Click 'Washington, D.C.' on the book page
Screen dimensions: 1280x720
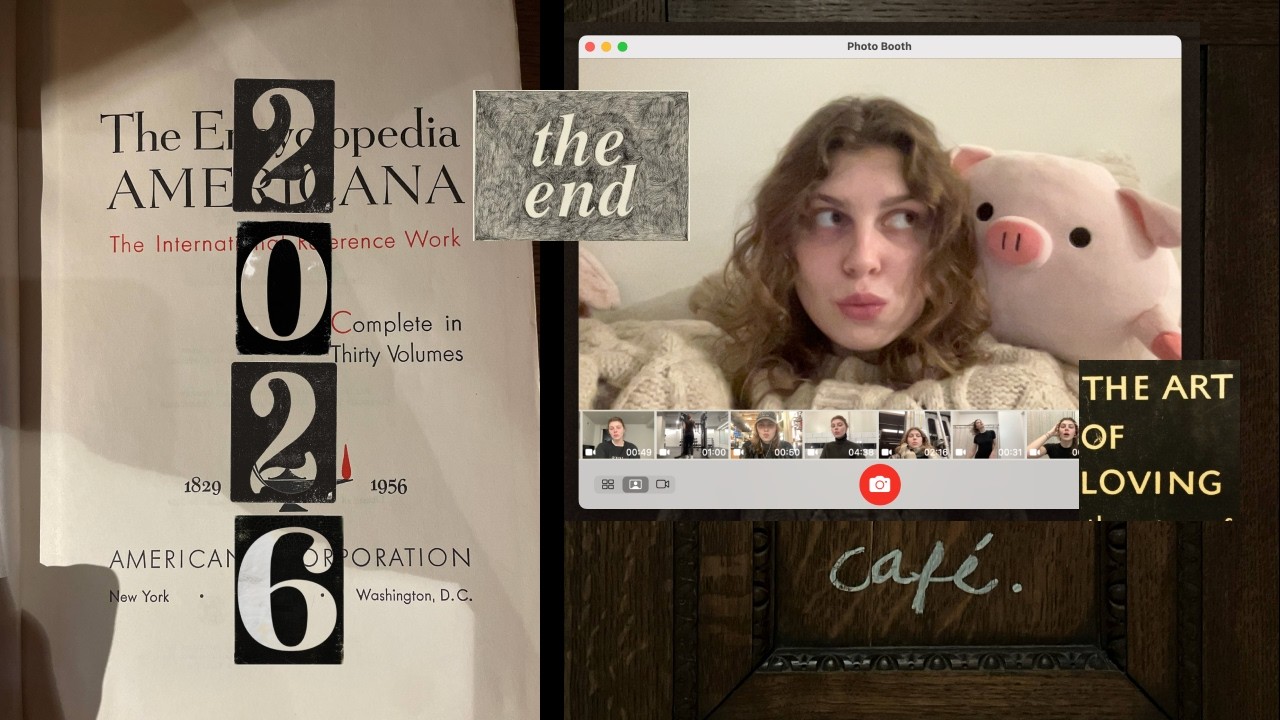(x=414, y=596)
